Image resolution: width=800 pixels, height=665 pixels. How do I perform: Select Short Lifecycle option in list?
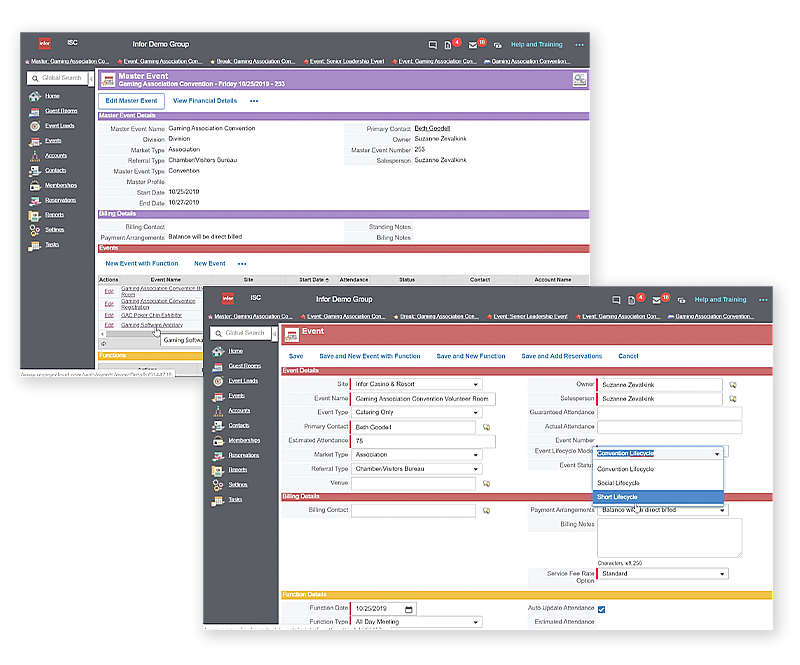[658, 497]
